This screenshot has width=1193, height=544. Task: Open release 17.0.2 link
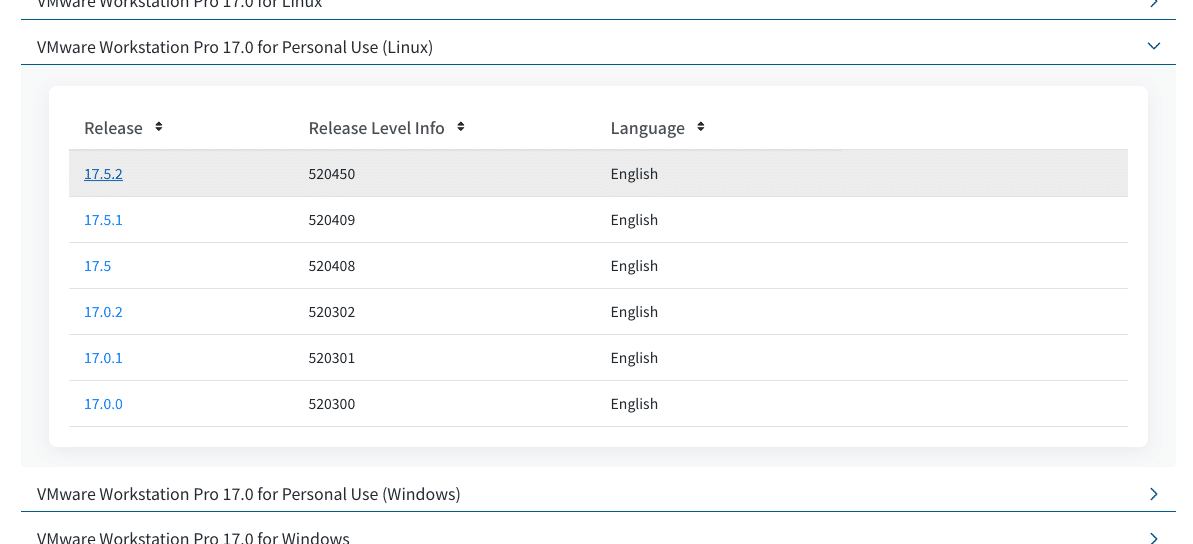click(x=103, y=312)
